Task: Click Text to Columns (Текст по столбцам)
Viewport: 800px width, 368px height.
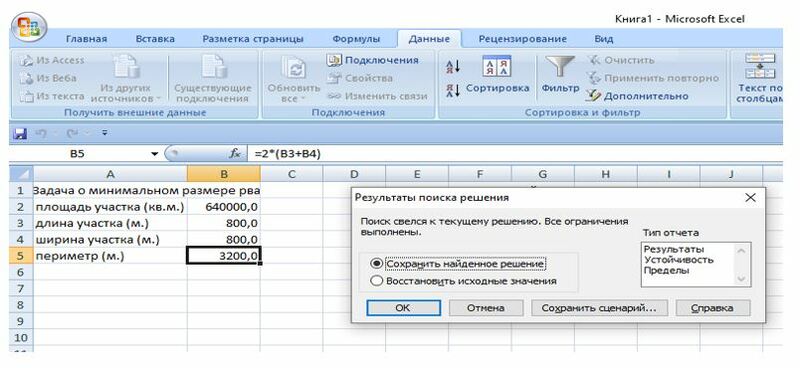Action: (x=760, y=78)
